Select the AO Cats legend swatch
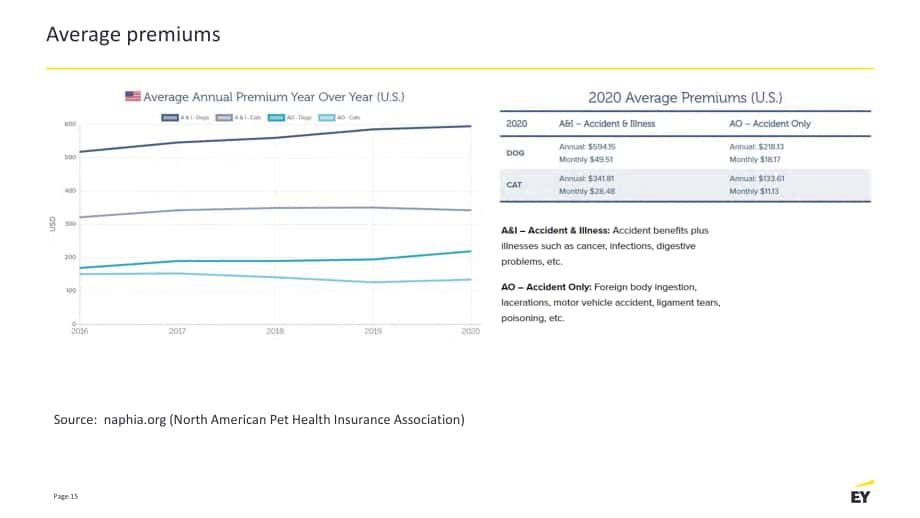The height and width of the screenshot is (518, 920). coord(327,118)
